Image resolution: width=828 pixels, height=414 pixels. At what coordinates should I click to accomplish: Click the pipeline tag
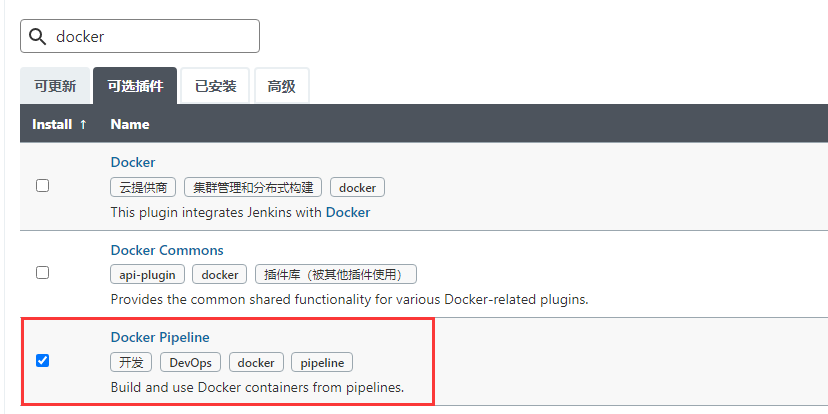[x=322, y=362]
